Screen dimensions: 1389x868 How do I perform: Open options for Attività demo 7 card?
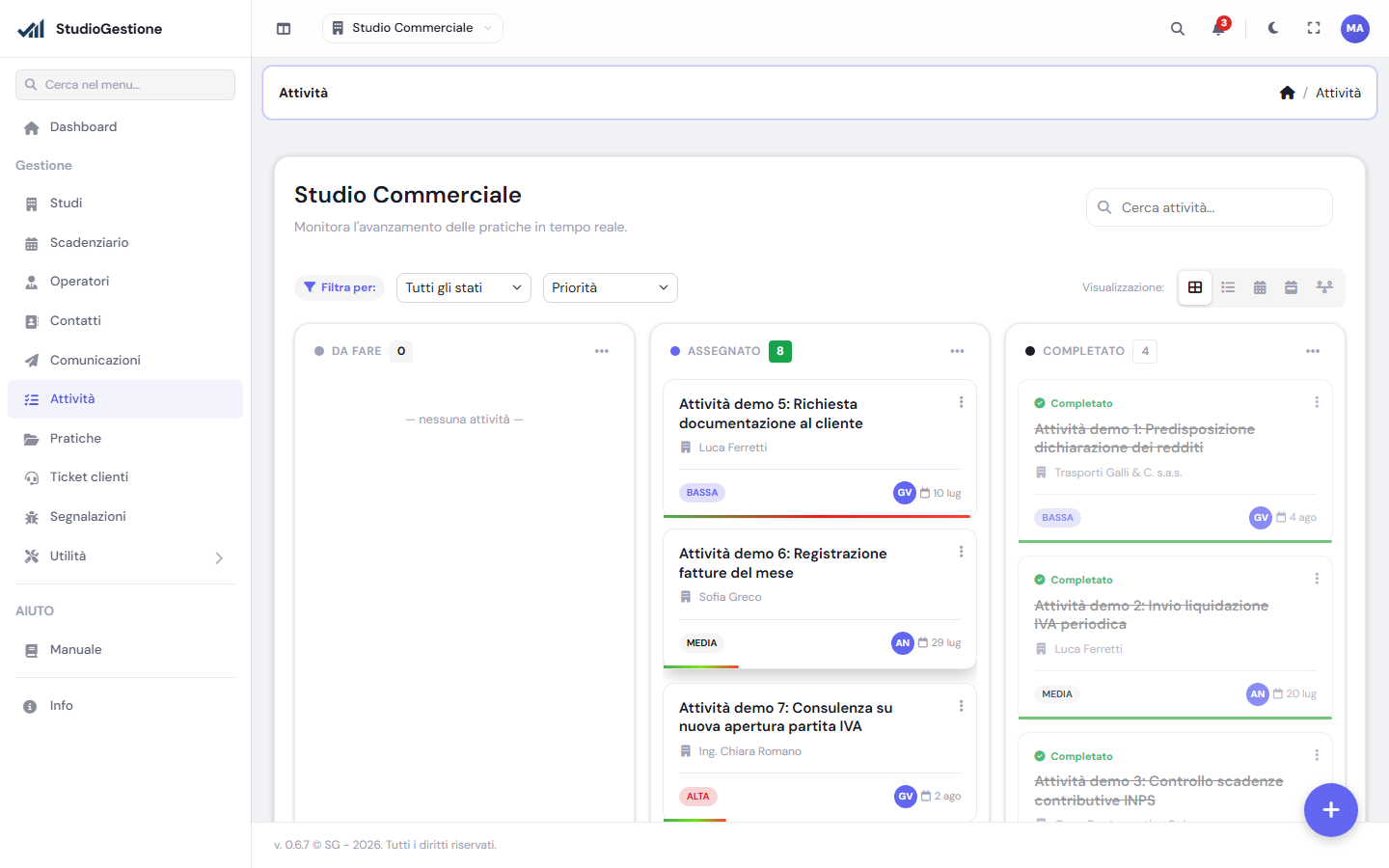[961, 706]
